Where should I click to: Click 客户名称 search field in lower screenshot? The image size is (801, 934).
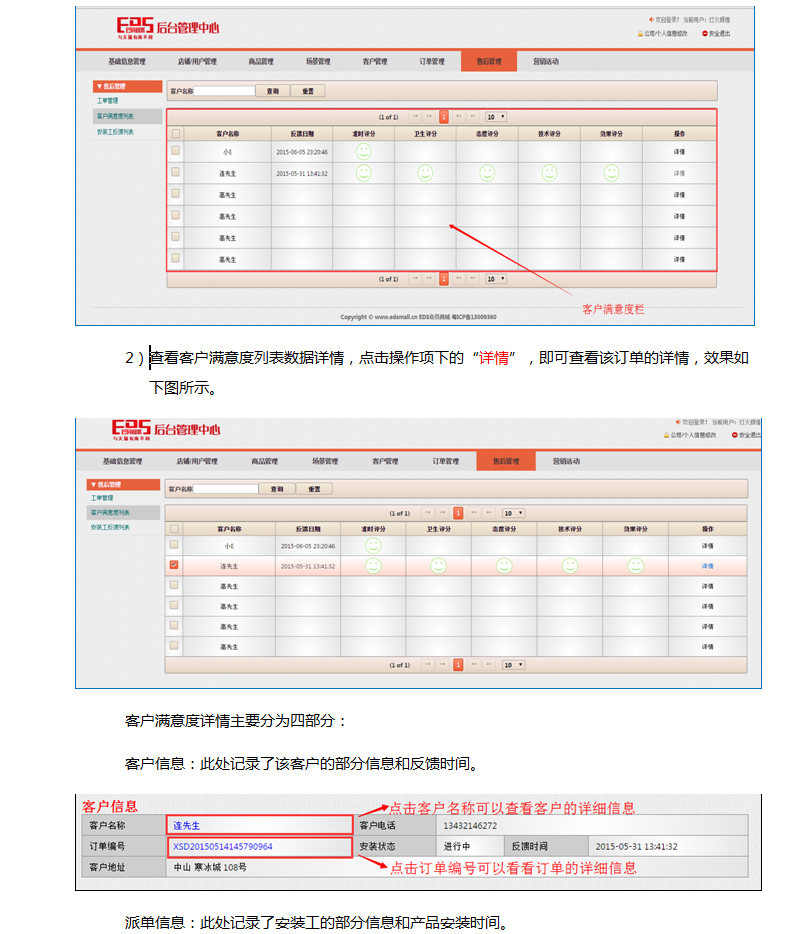pyautogui.click(x=226, y=489)
